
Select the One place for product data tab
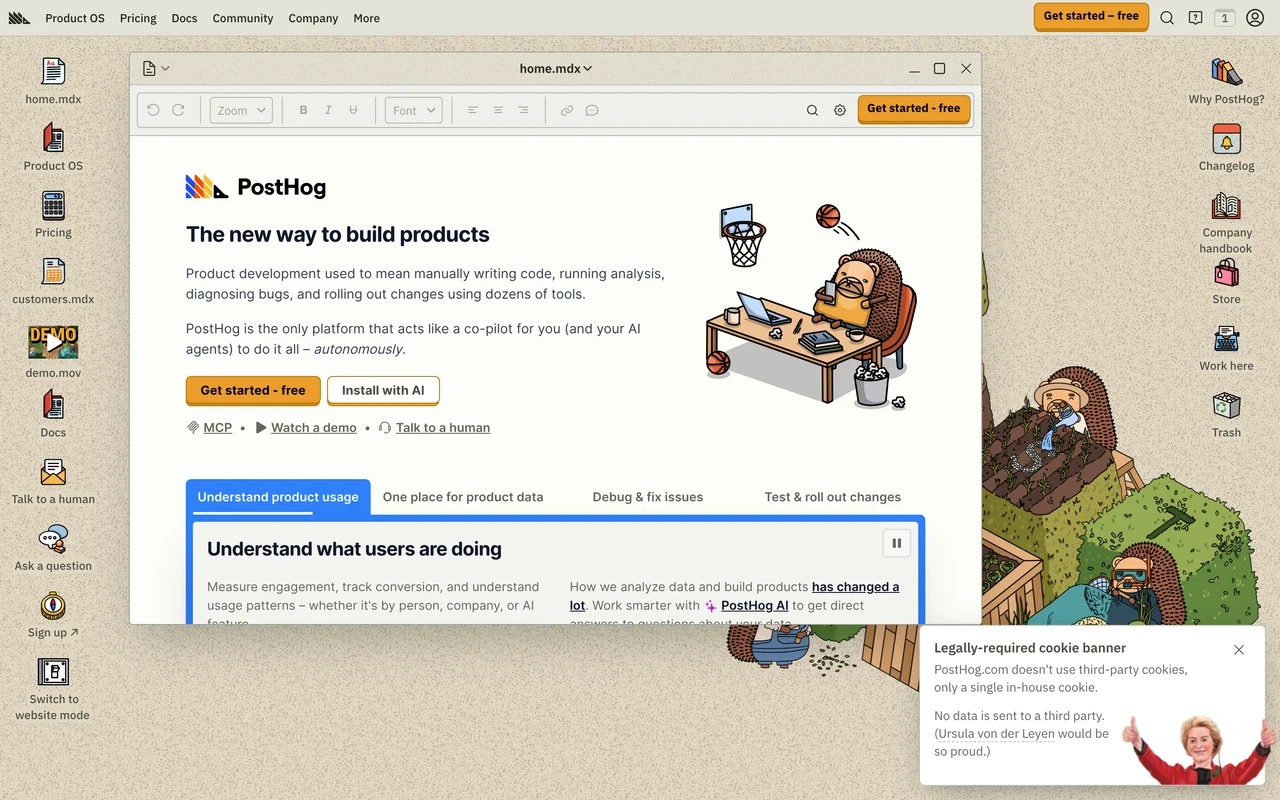[x=463, y=497]
